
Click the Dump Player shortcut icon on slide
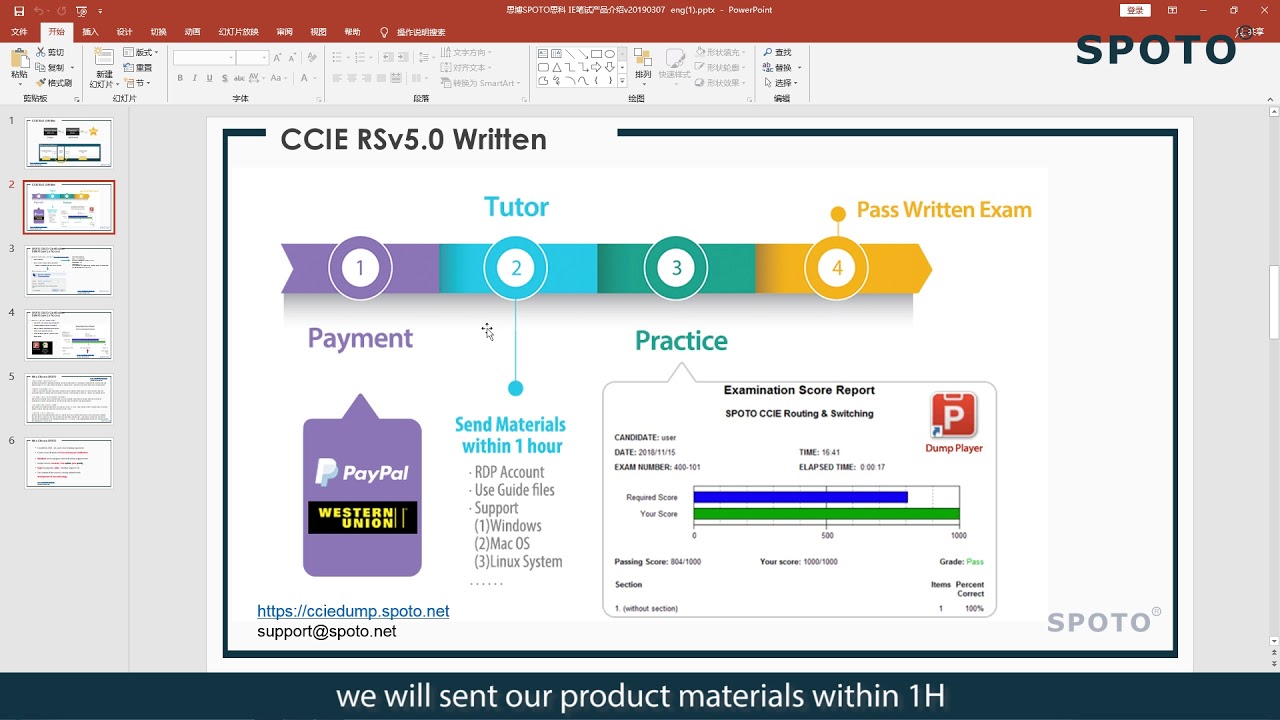coord(954,423)
